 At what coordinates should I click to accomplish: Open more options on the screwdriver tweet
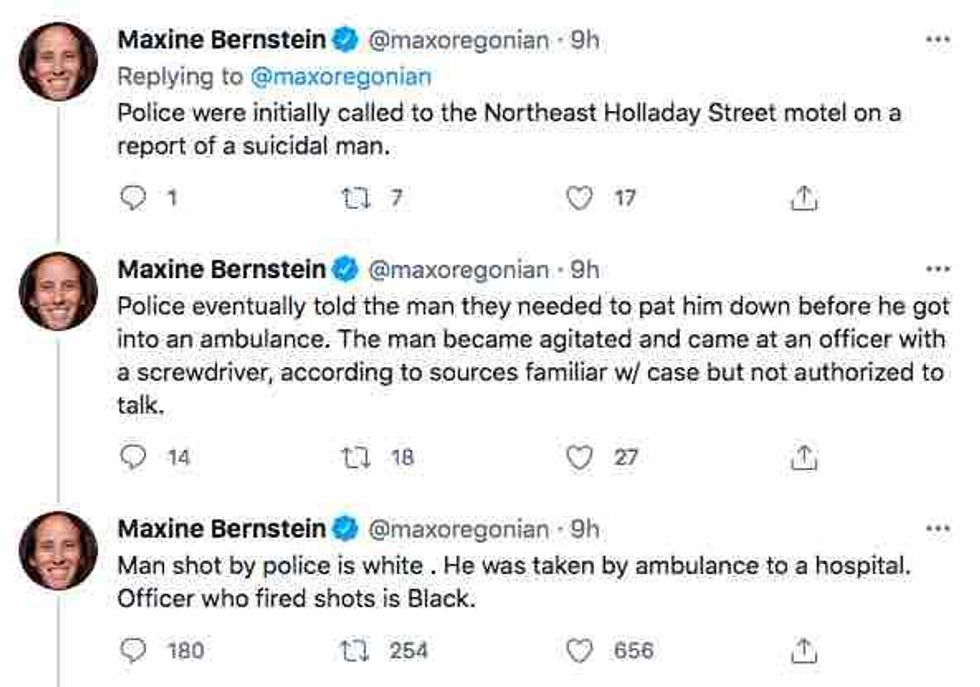[936, 269]
